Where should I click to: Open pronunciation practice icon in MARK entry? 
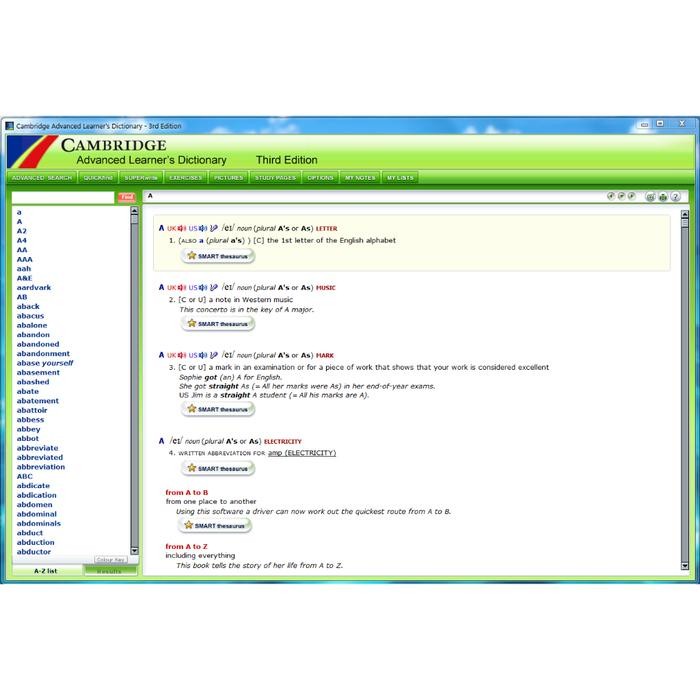214,355
